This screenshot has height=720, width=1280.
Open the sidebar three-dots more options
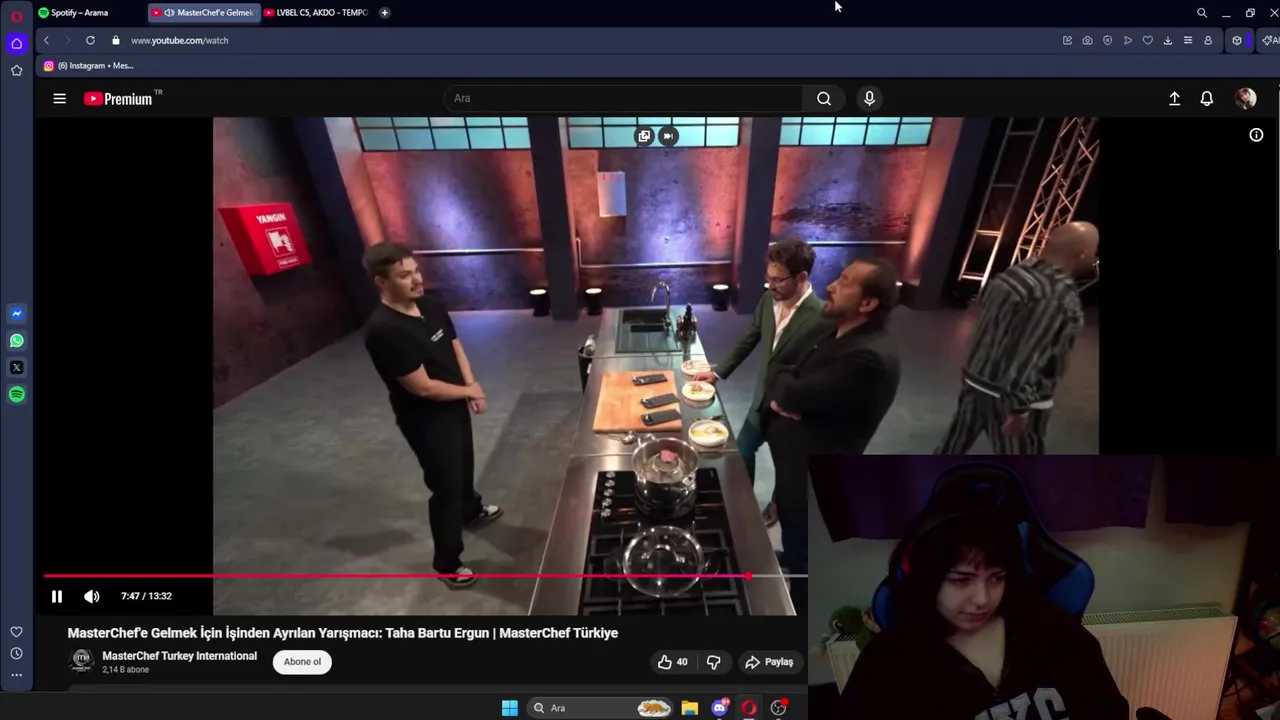(x=16, y=675)
